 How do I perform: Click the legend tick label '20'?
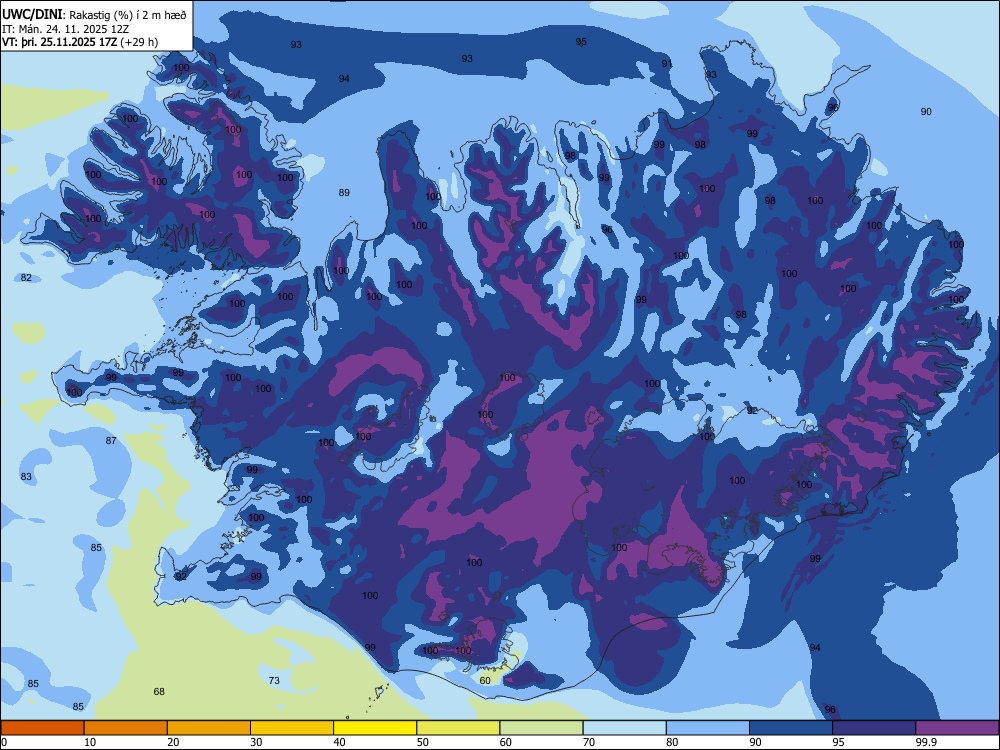[x=173, y=742]
